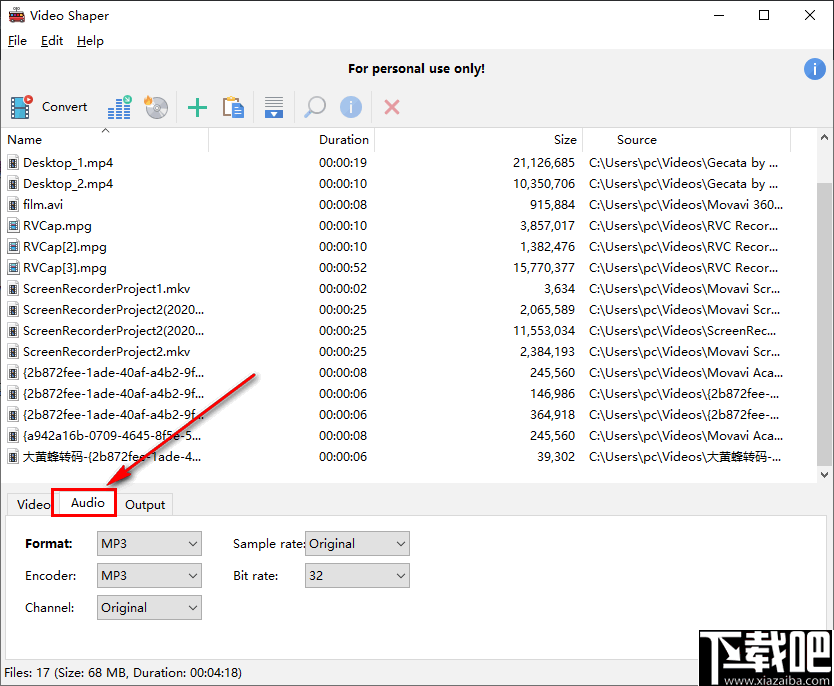Open the Sample rate dropdown

(x=357, y=543)
